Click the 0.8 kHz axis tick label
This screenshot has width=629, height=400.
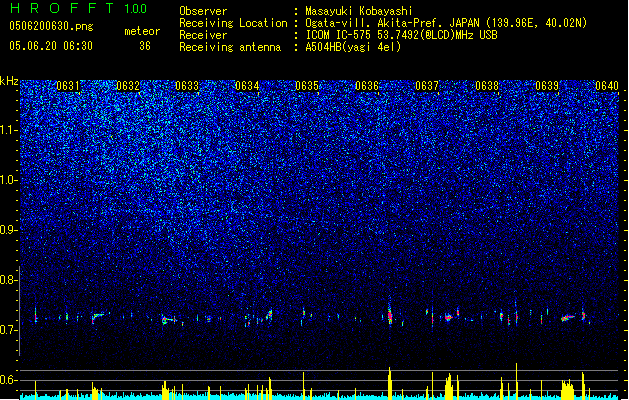pos(8,280)
